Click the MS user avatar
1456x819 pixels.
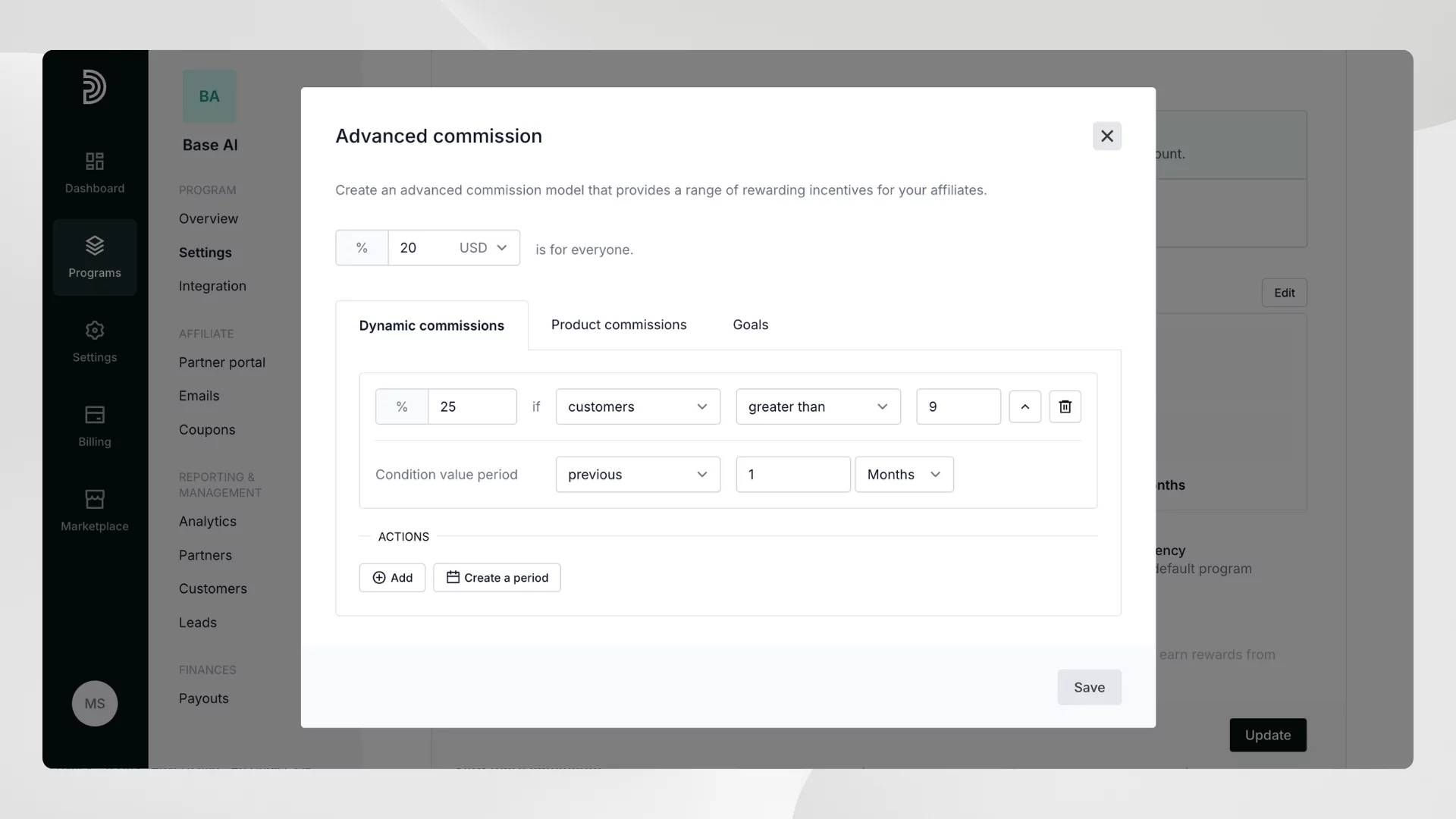tap(95, 704)
